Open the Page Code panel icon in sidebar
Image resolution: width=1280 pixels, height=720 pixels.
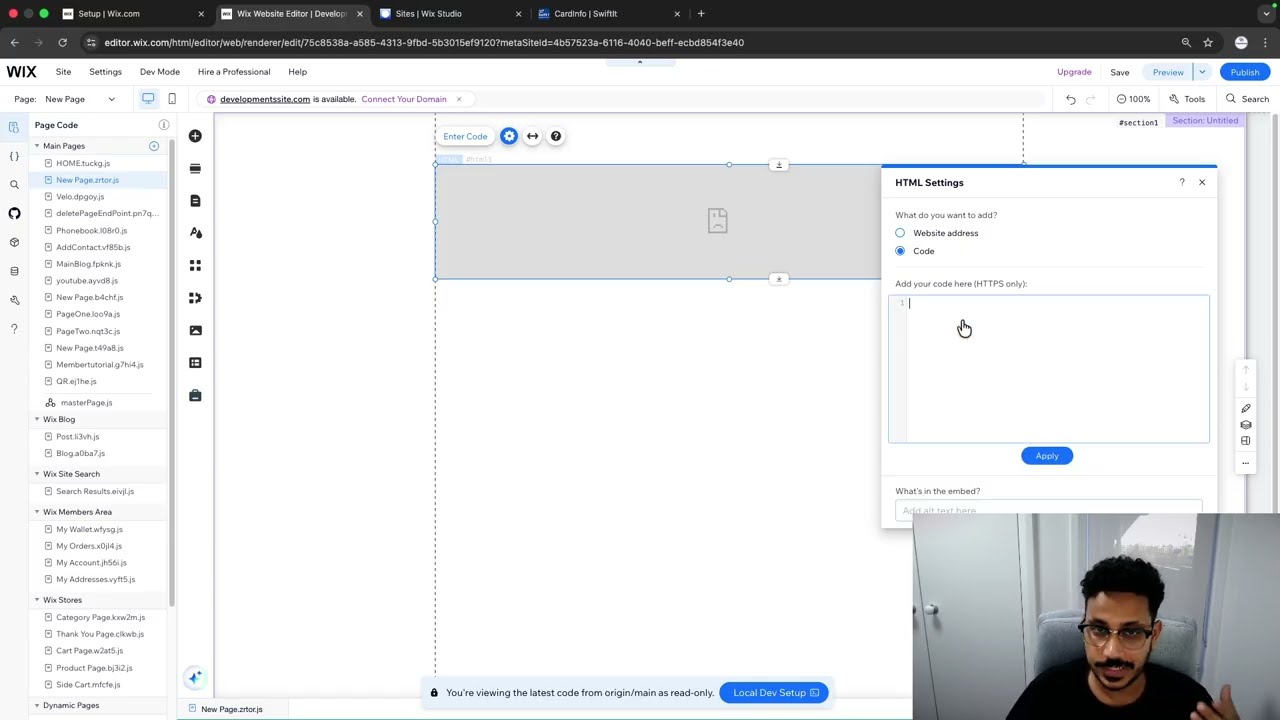click(x=14, y=127)
